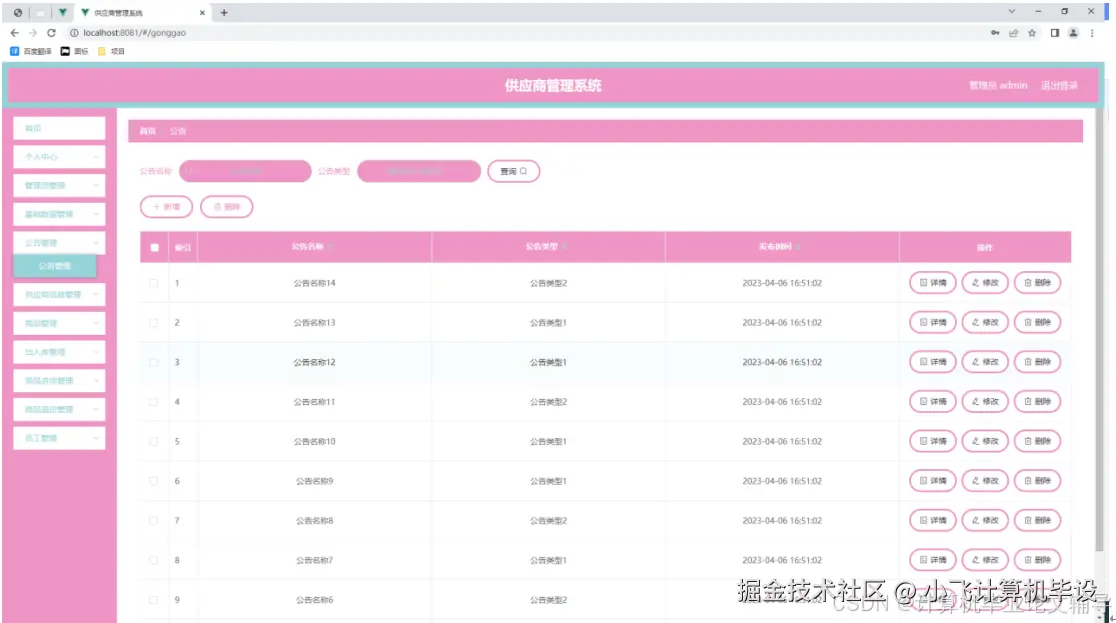
Task: Expand the 商品进货管理 sidebar menu
Action: [59, 381]
